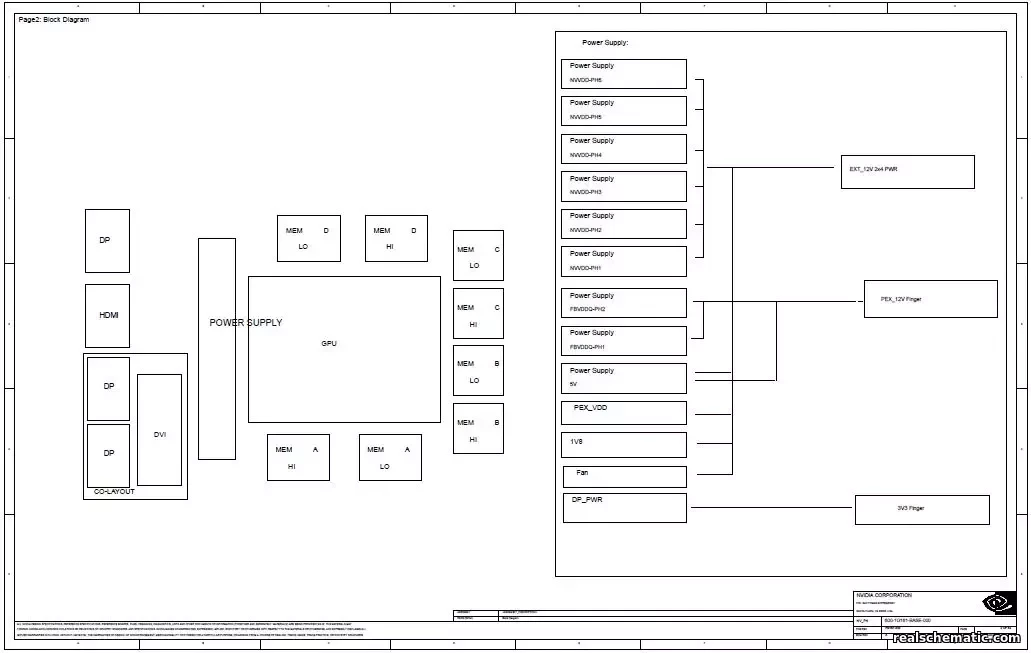This screenshot has height=653, width=1031.
Task: Select the HDMI connector block
Action: [107, 315]
